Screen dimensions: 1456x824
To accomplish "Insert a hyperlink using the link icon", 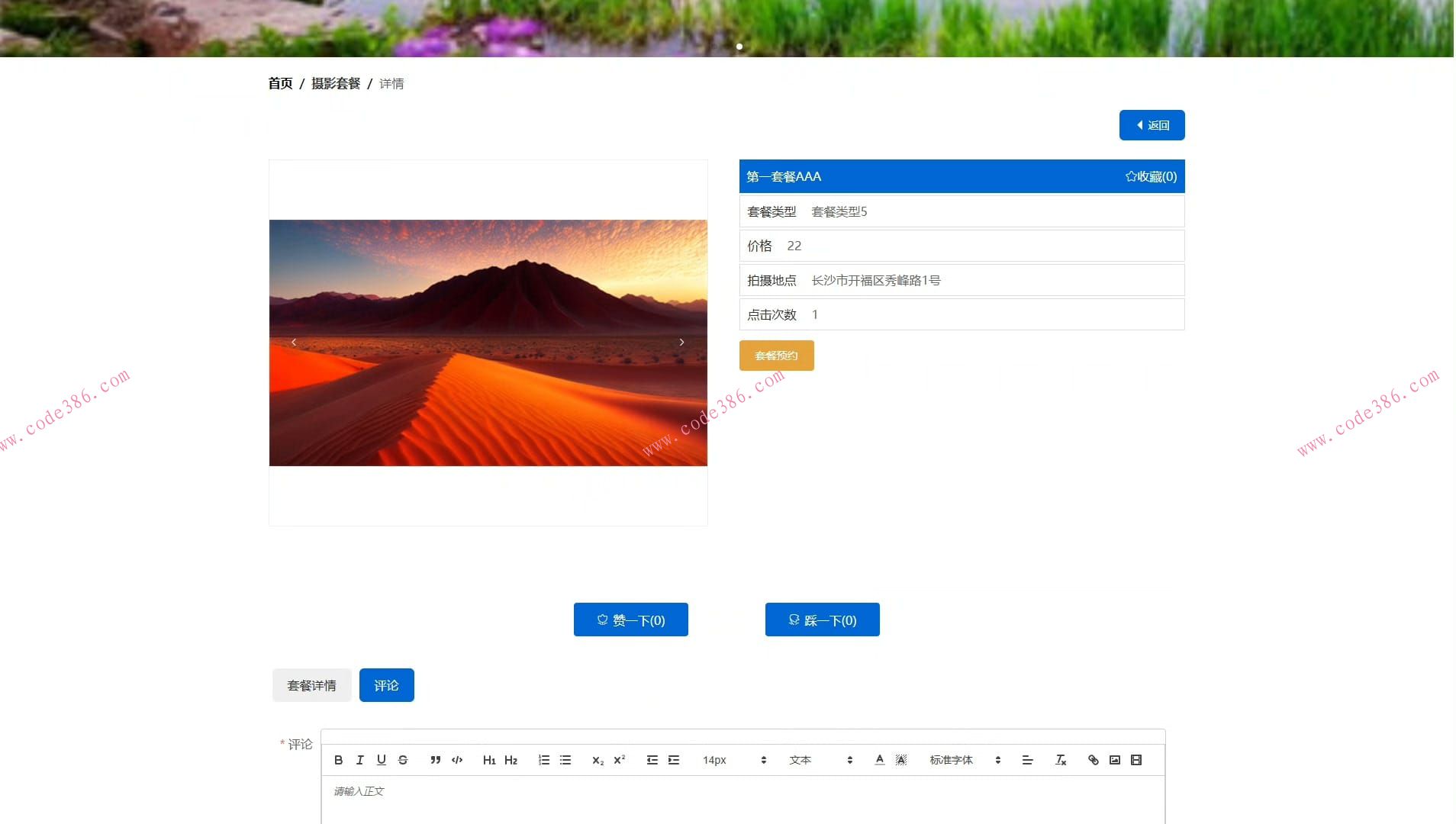I will [x=1093, y=759].
